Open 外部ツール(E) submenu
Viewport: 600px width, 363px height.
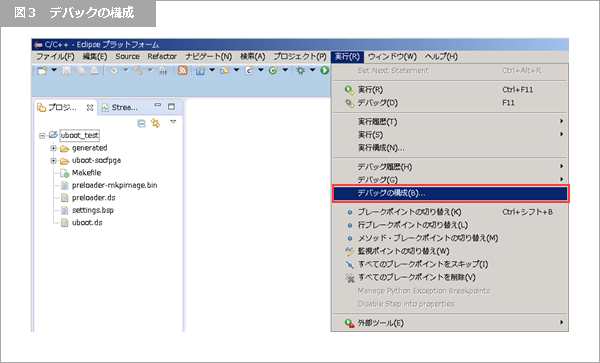click(450, 323)
